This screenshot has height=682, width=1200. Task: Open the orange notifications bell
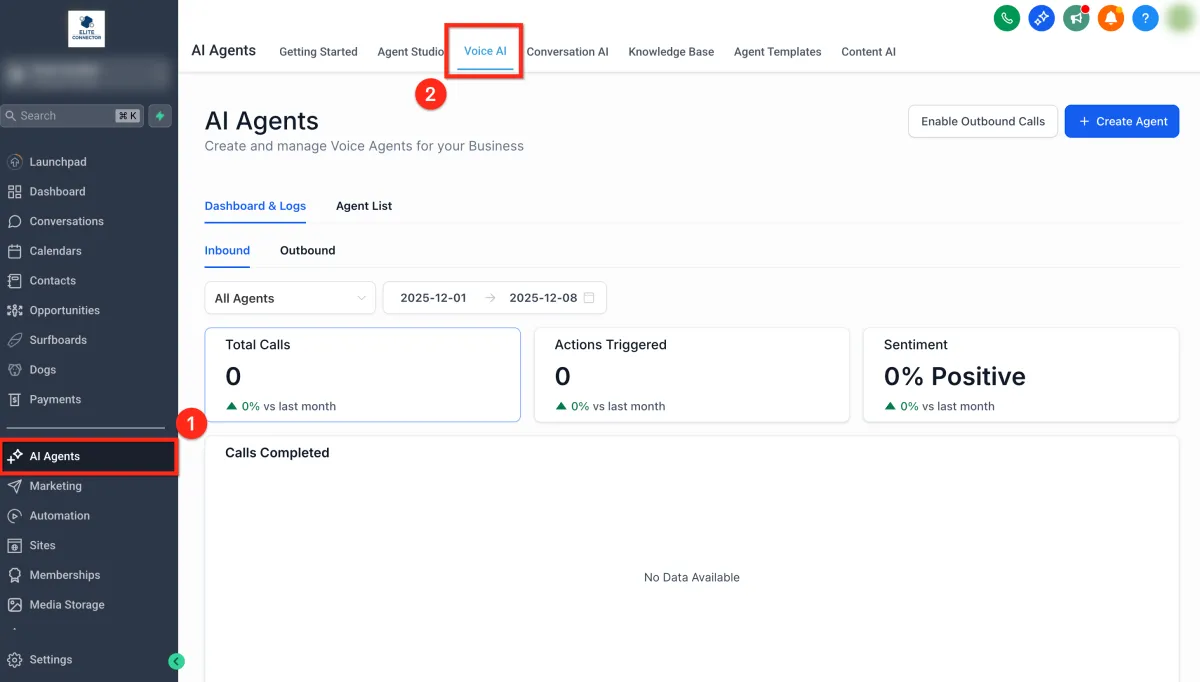pos(1110,18)
